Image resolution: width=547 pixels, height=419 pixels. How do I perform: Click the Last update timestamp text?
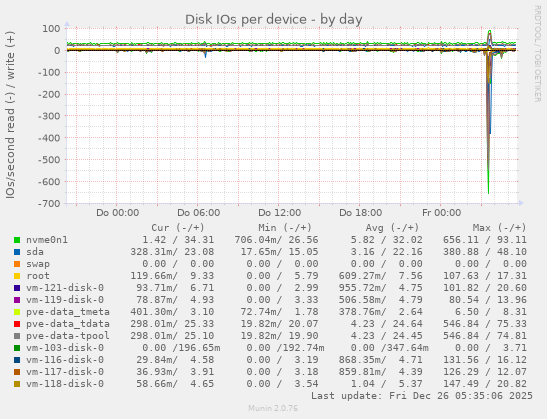(422, 396)
